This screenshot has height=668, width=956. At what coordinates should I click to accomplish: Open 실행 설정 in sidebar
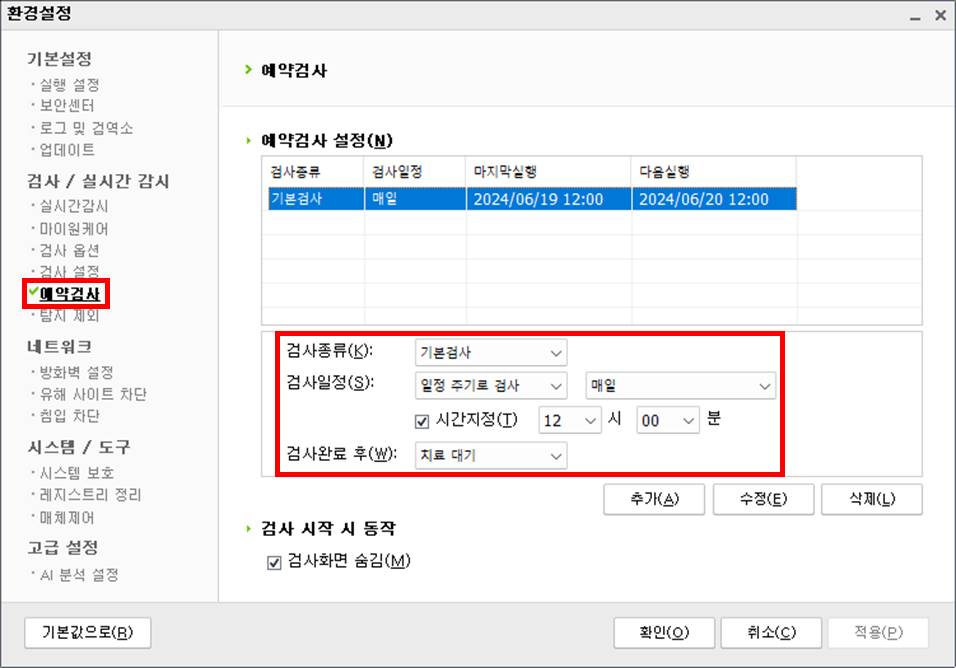coord(69,85)
